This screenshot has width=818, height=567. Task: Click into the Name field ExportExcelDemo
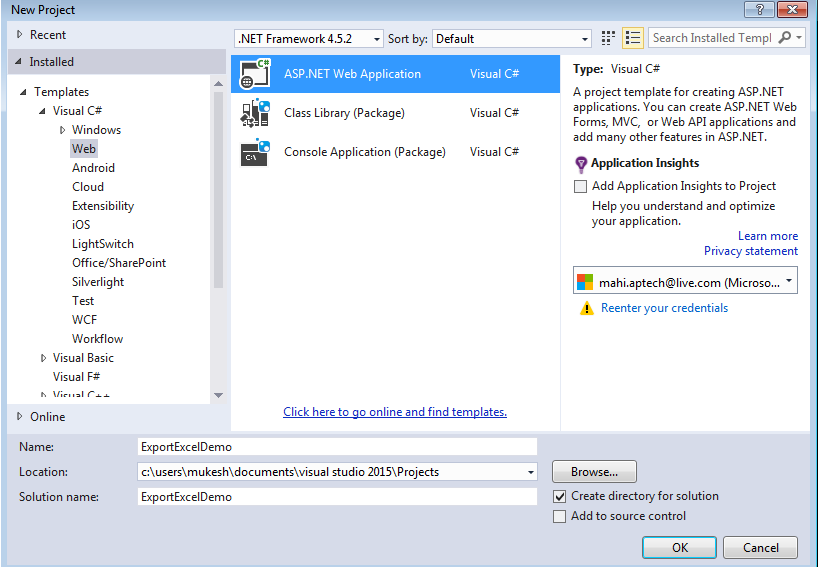tap(337, 447)
